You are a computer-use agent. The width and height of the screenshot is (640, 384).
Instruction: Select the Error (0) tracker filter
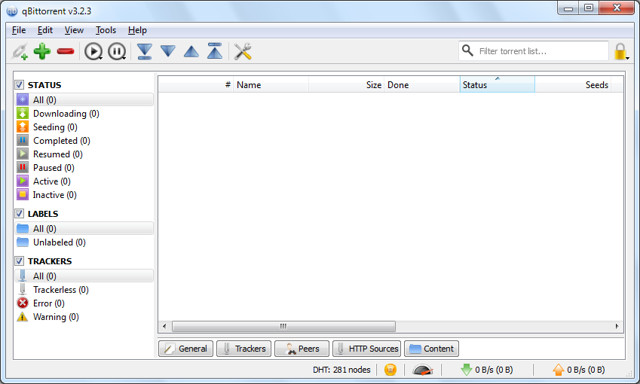coord(84,303)
